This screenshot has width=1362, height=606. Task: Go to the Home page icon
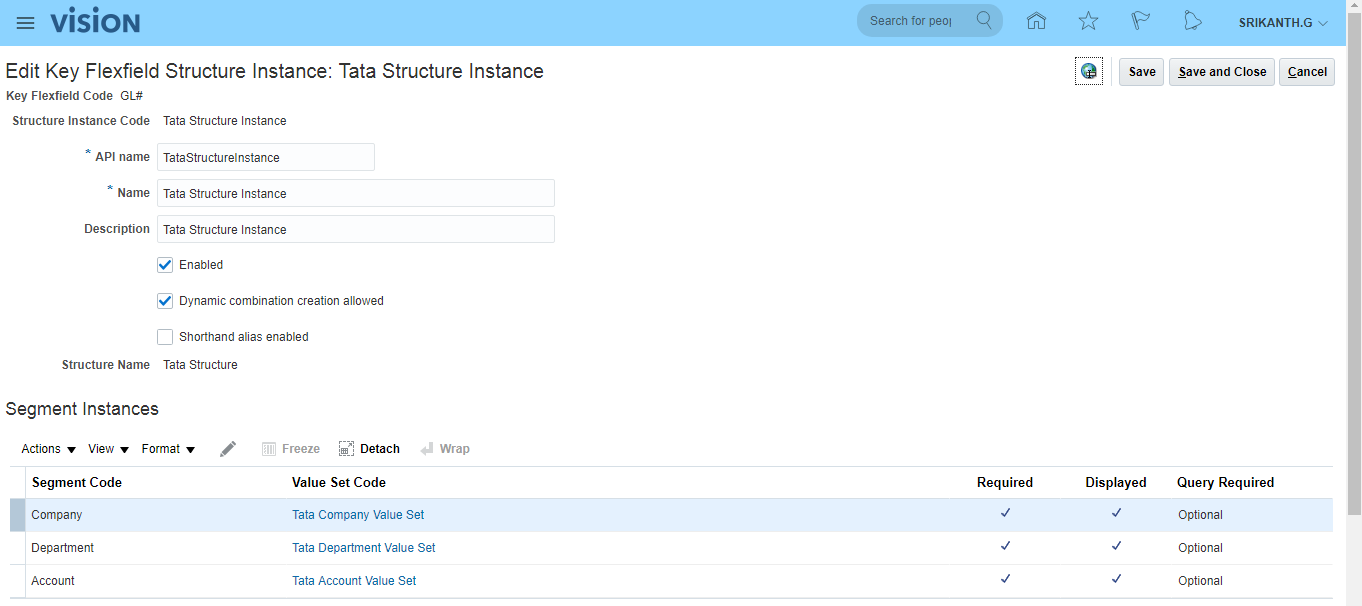(1037, 21)
